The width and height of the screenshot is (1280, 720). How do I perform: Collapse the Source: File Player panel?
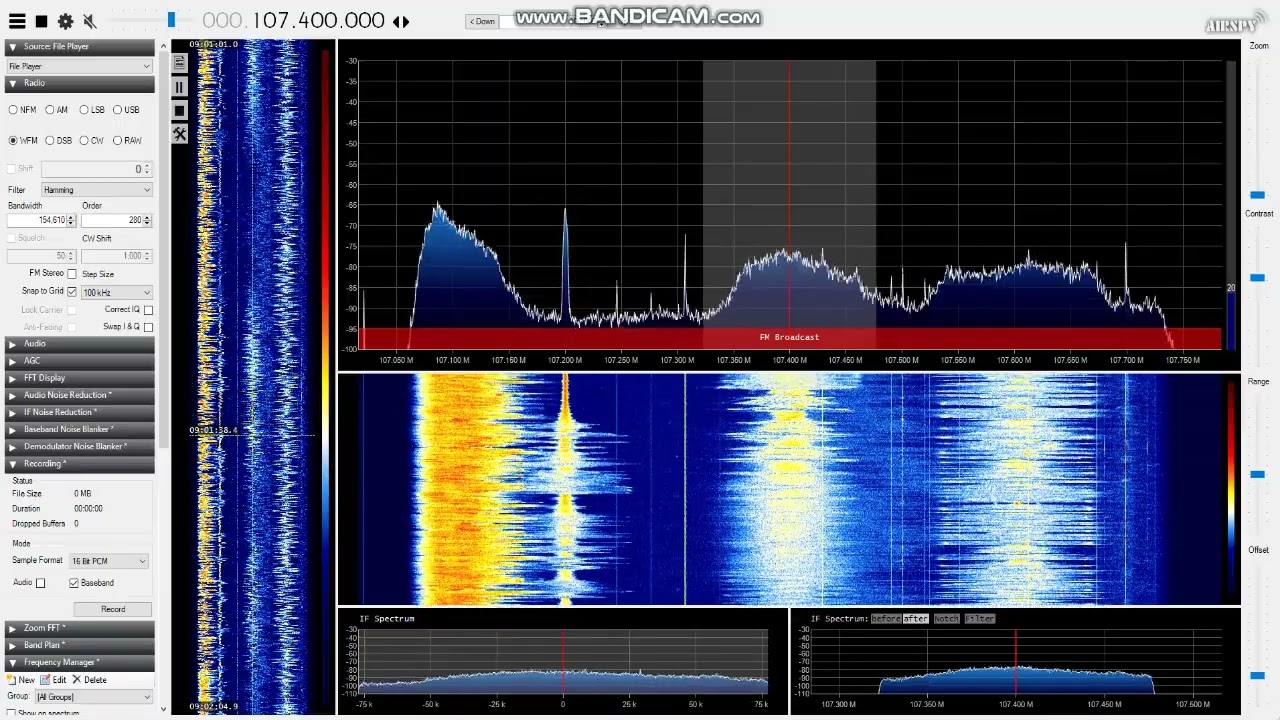[x=80, y=47]
